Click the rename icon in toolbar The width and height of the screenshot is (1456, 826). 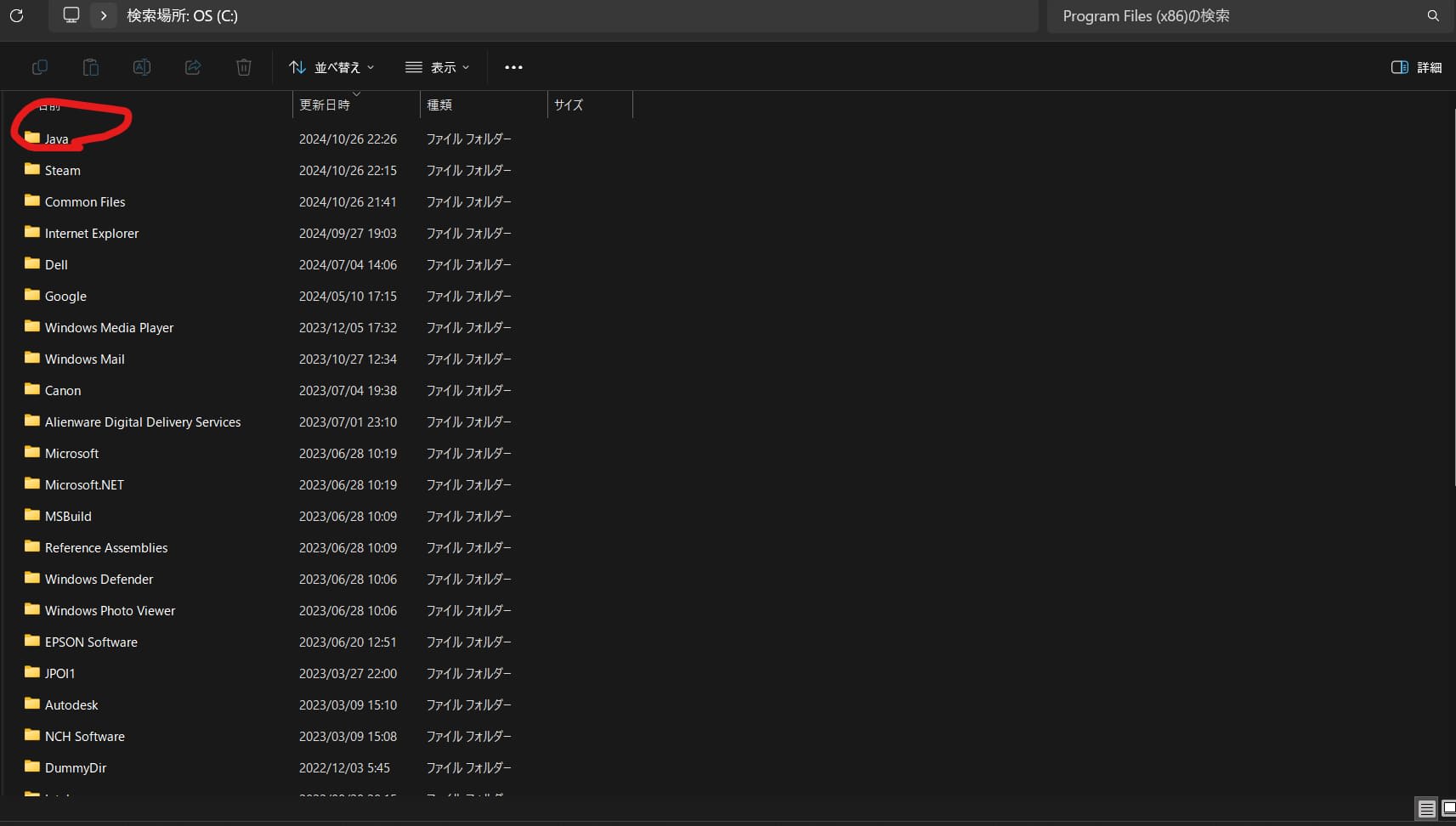point(142,67)
